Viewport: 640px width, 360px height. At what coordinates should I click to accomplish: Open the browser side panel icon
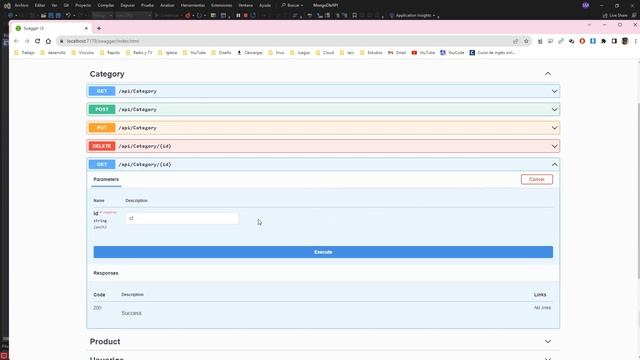tap(614, 41)
